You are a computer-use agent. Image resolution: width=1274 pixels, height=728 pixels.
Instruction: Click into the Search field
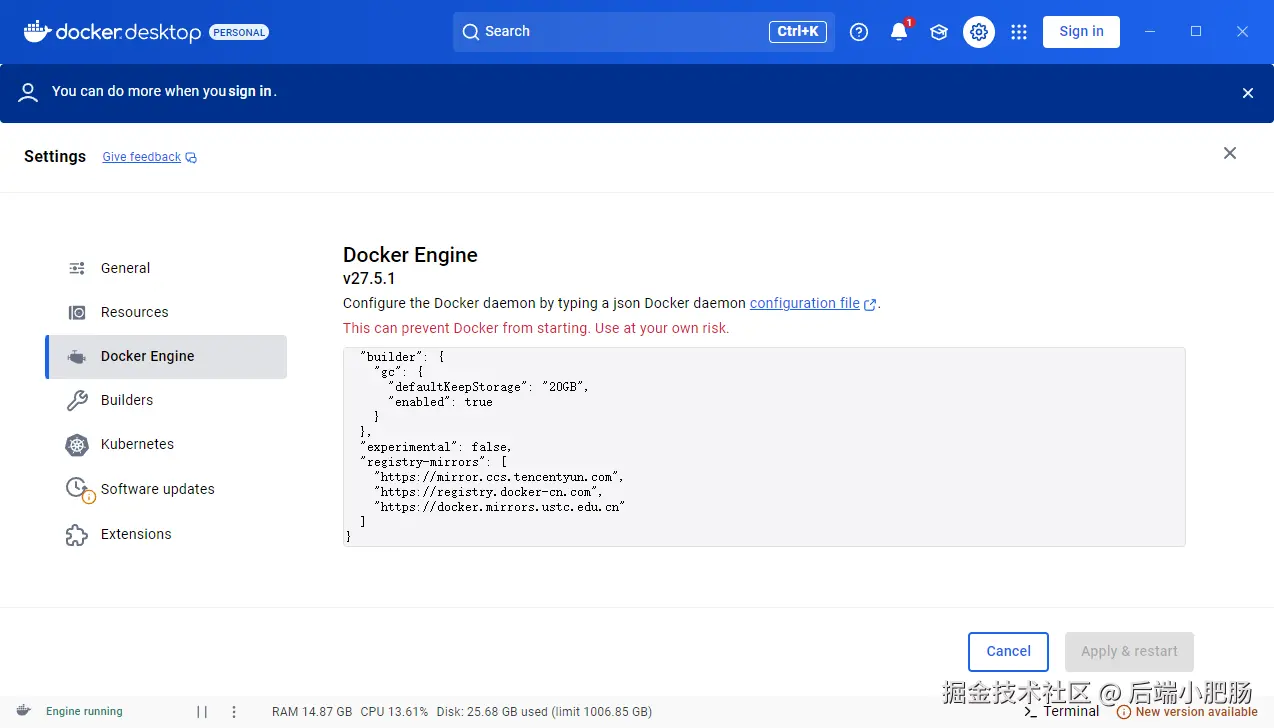[x=644, y=32]
